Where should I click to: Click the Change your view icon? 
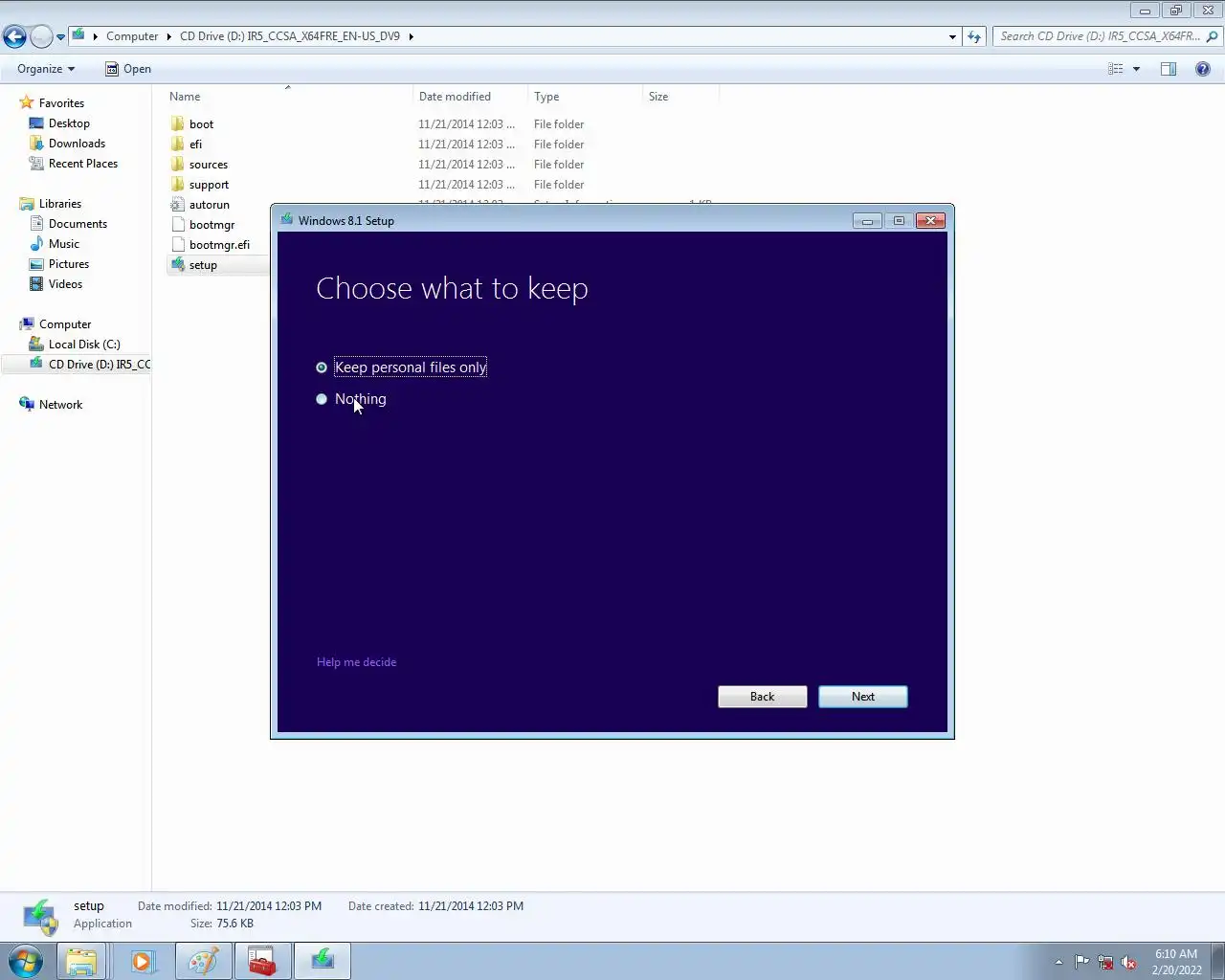pyautogui.click(x=1116, y=69)
